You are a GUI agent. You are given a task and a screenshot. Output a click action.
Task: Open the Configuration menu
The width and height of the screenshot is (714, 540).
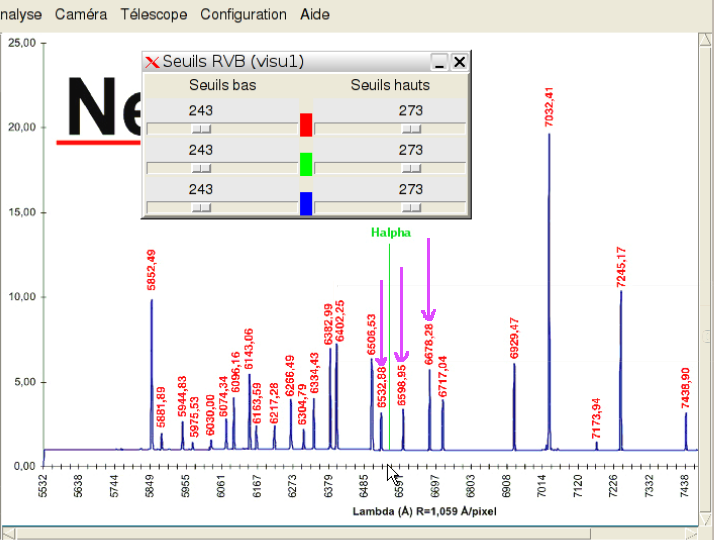244,14
